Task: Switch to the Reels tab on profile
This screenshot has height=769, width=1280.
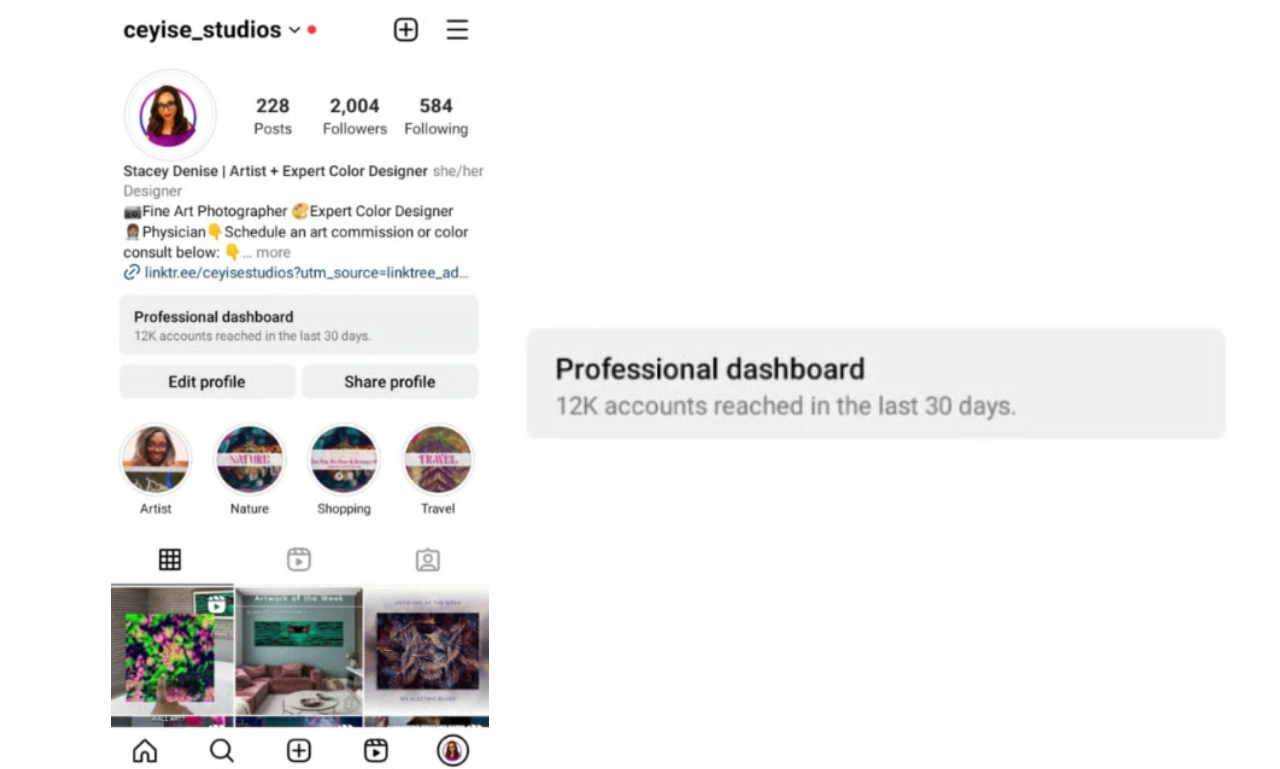Action: click(299, 559)
